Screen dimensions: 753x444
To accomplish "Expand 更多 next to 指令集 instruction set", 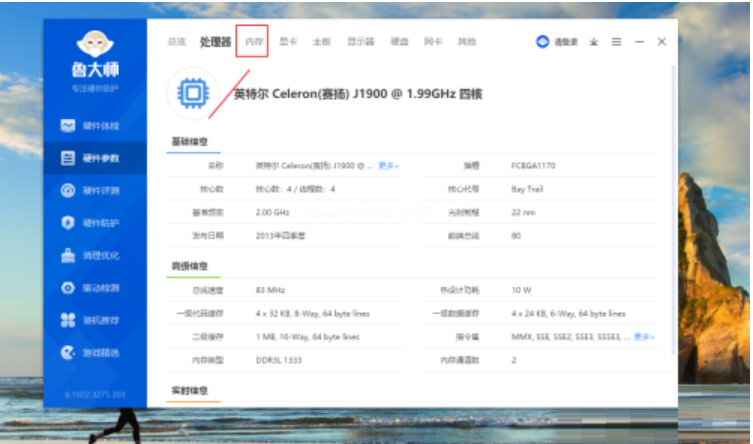I will coord(644,337).
